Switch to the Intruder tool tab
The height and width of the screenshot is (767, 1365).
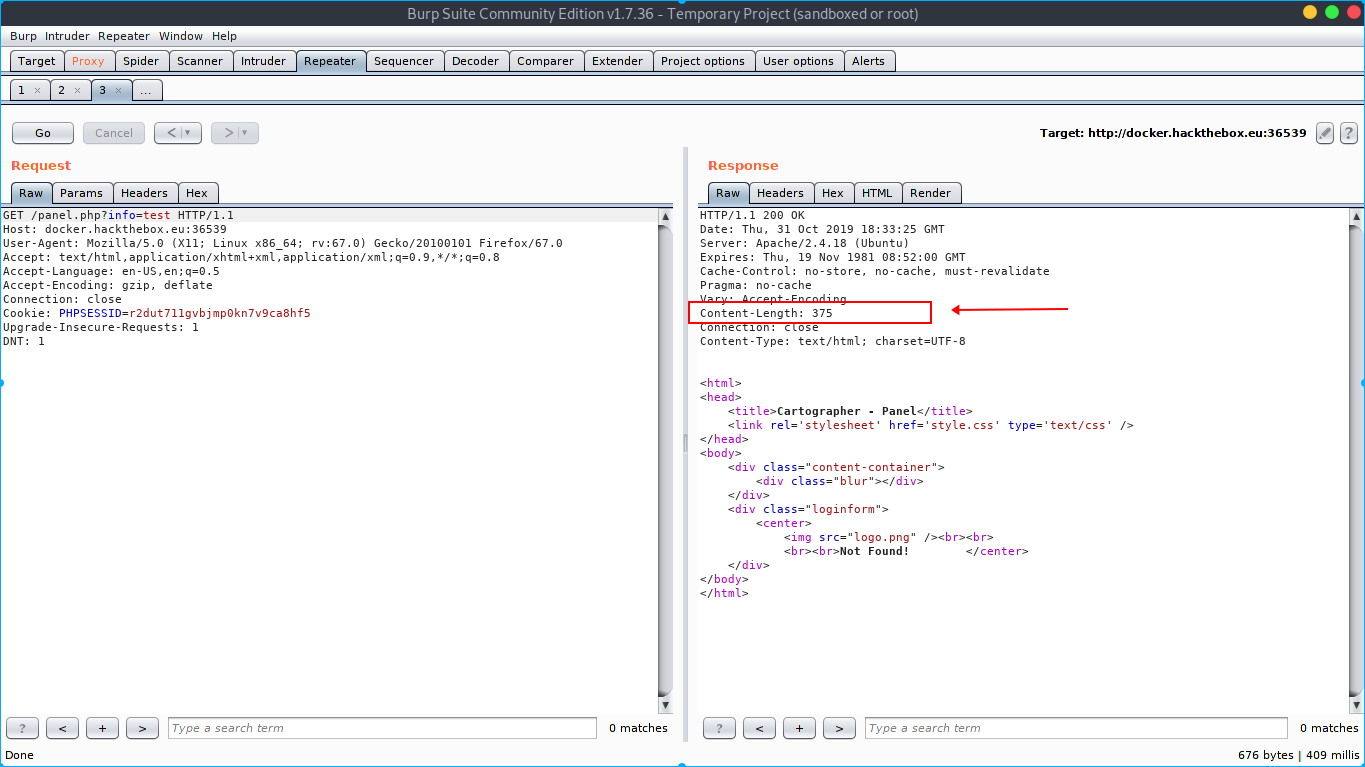[x=264, y=61]
